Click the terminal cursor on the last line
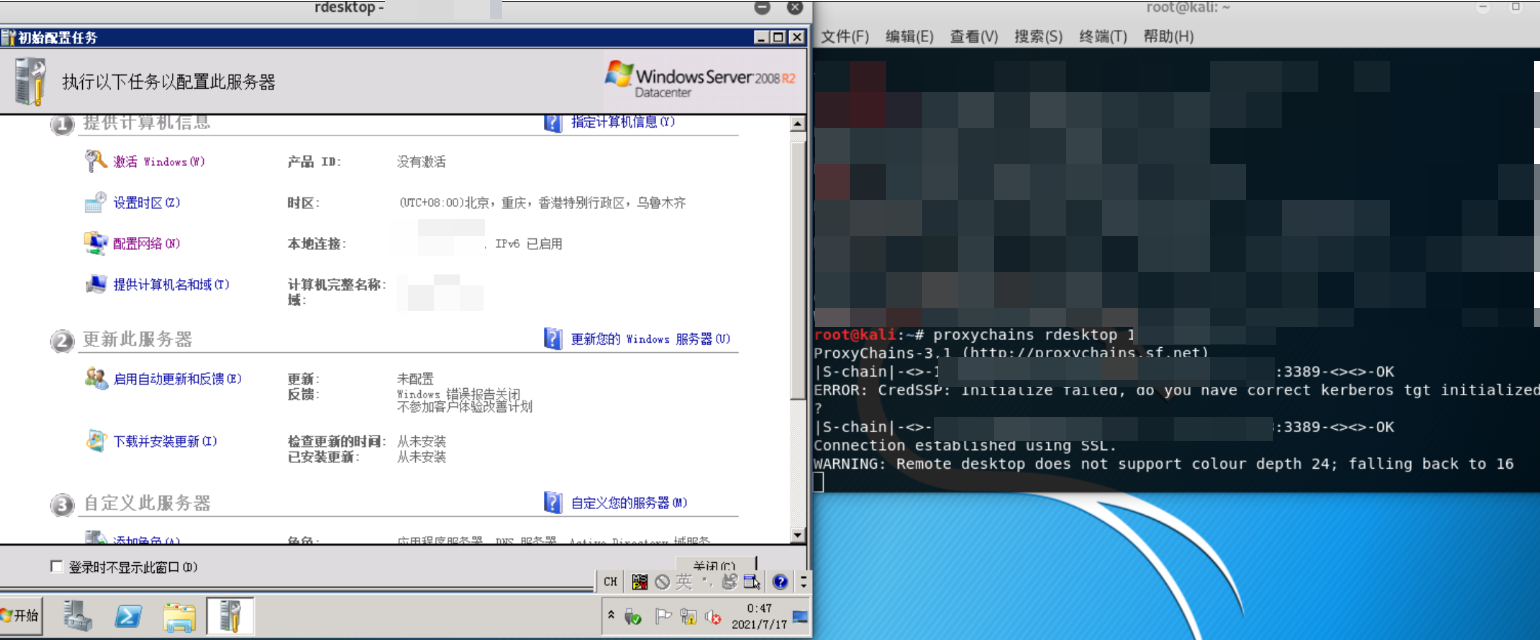The image size is (1540, 640). coord(818,483)
